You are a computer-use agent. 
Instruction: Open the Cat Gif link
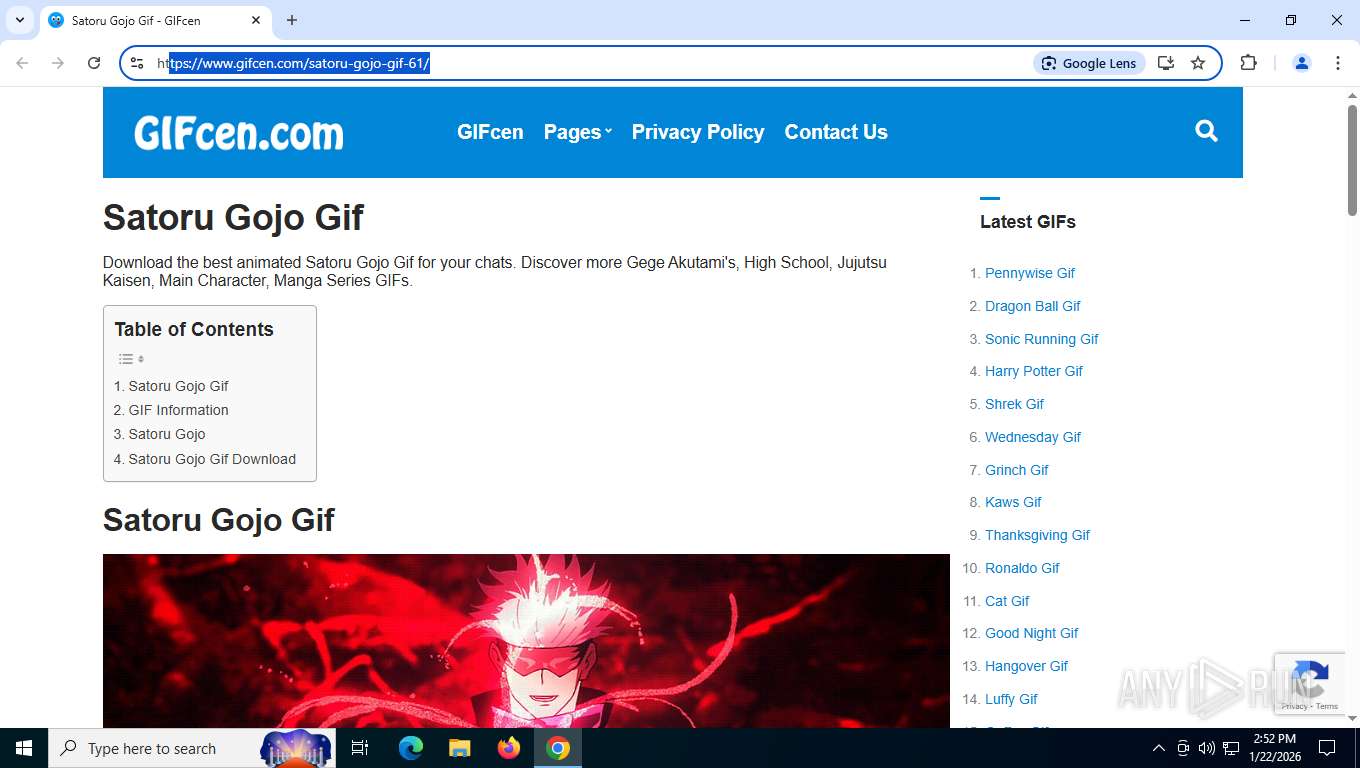(1007, 601)
